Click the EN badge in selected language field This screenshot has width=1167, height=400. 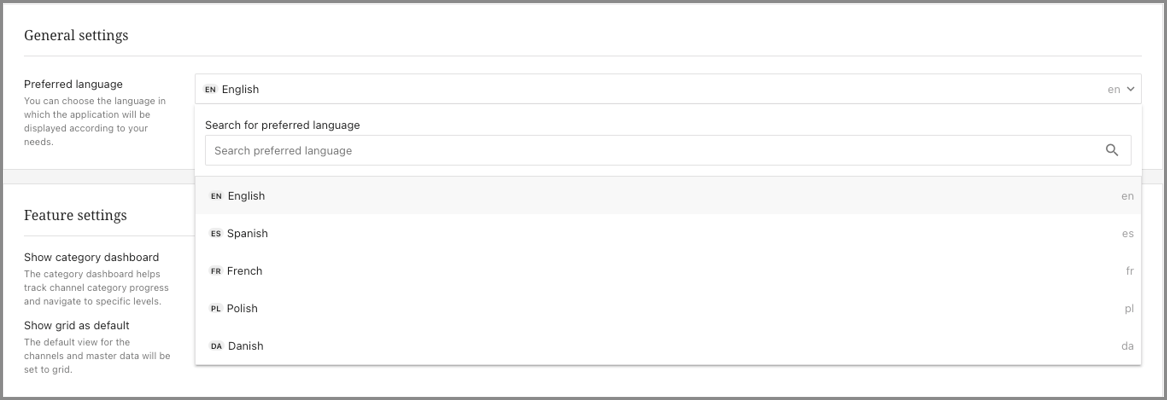click(211, 89)
